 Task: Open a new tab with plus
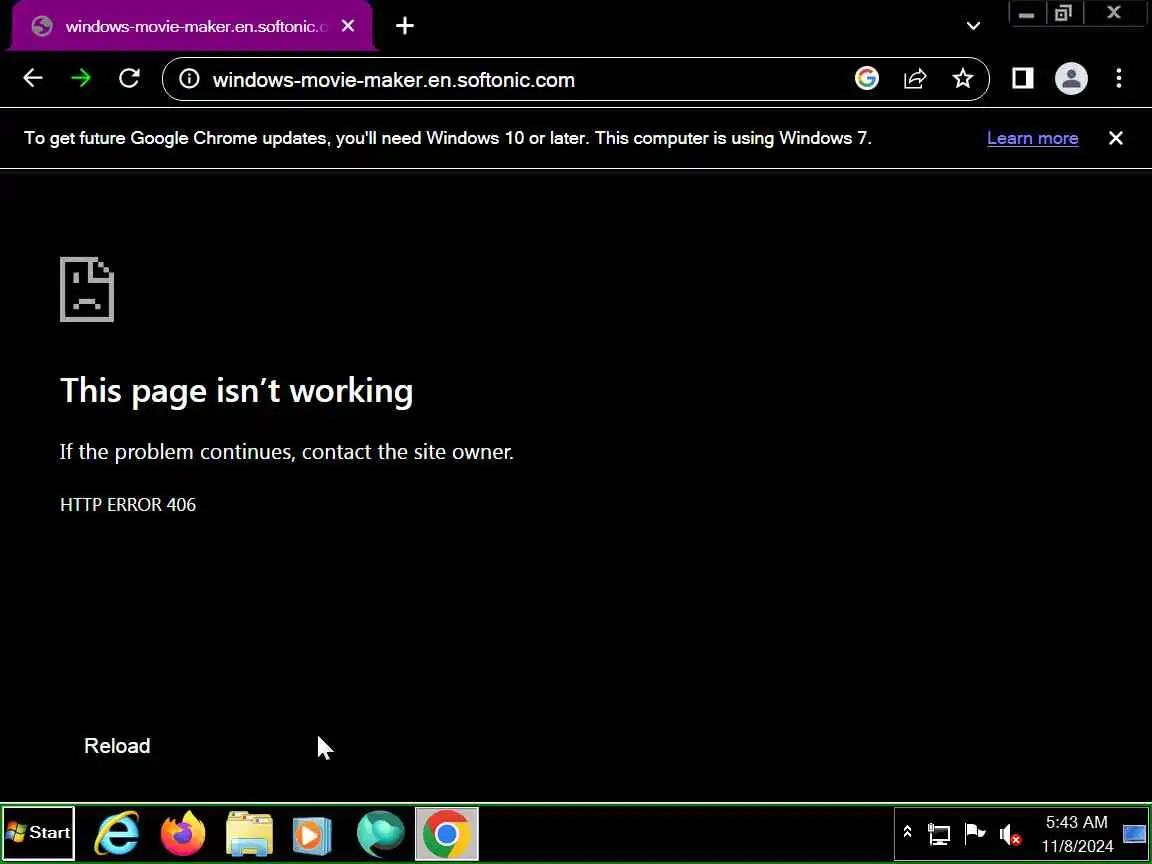click(x=405, y=26)
